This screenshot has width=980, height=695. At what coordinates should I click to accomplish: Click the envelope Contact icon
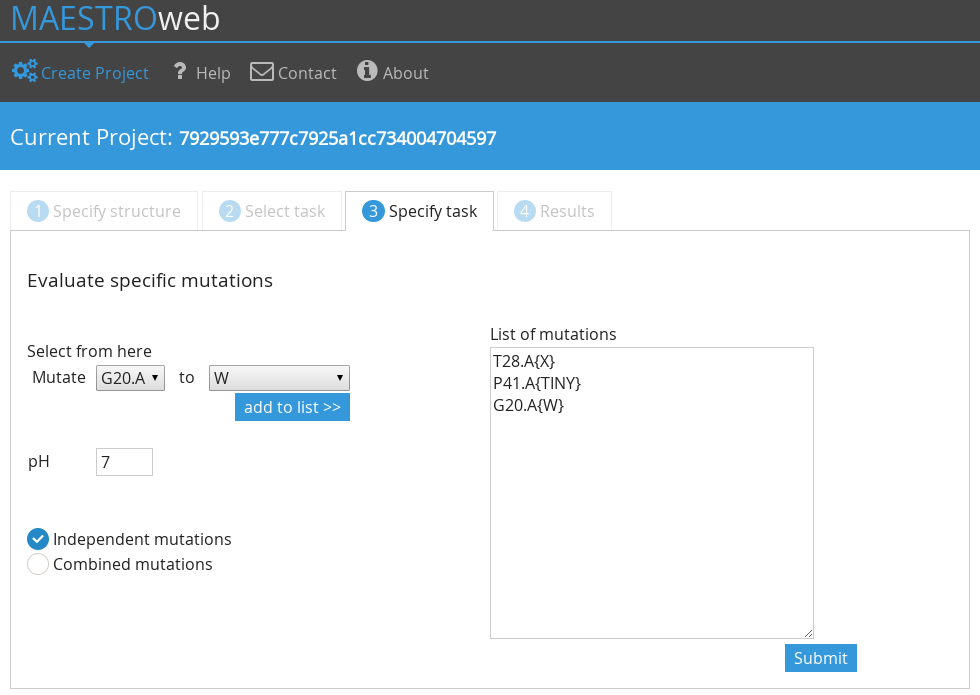(x=262, y=71)
